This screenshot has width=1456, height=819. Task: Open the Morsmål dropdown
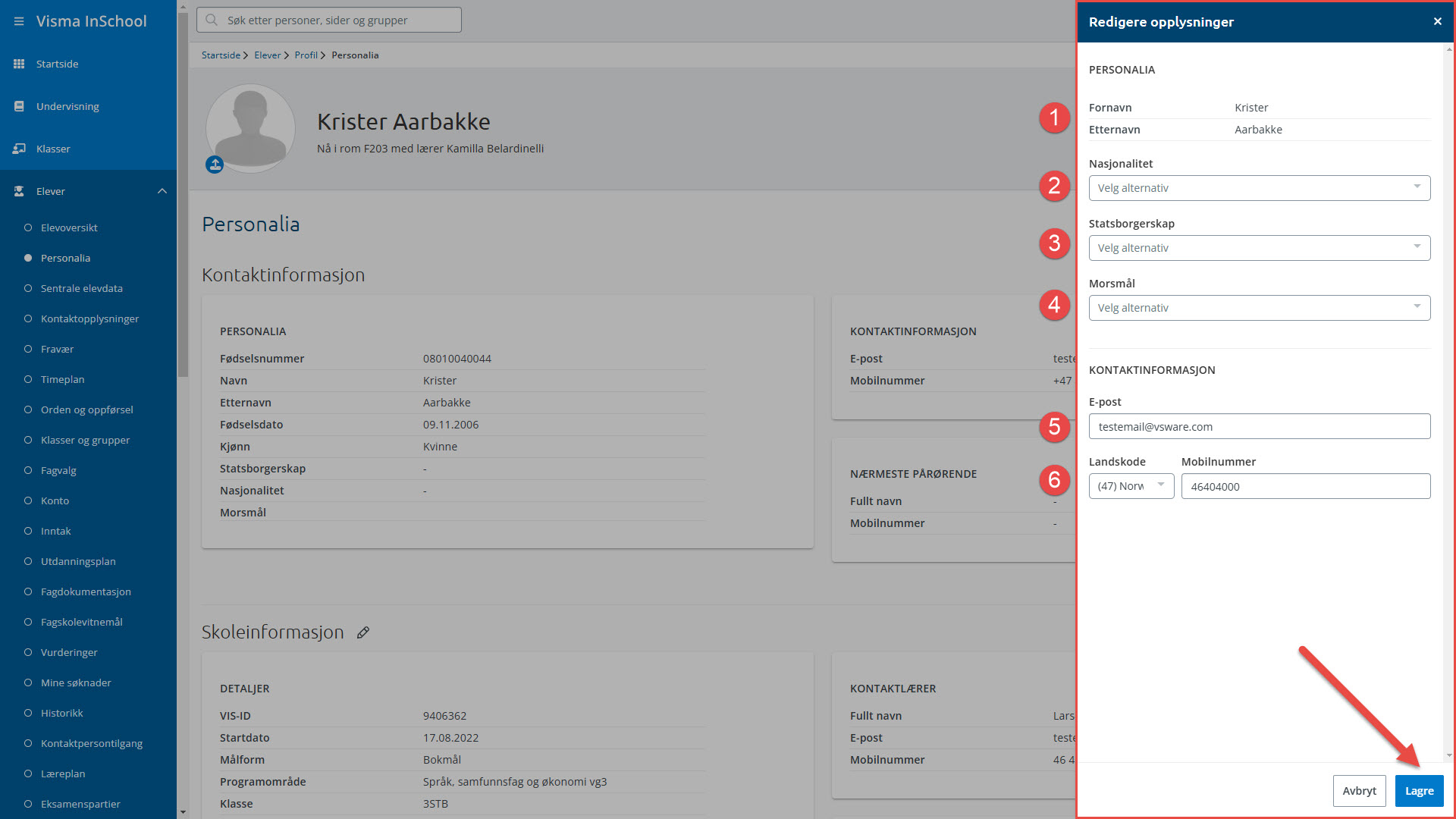pyautogui.click(x=1259, y=308)
